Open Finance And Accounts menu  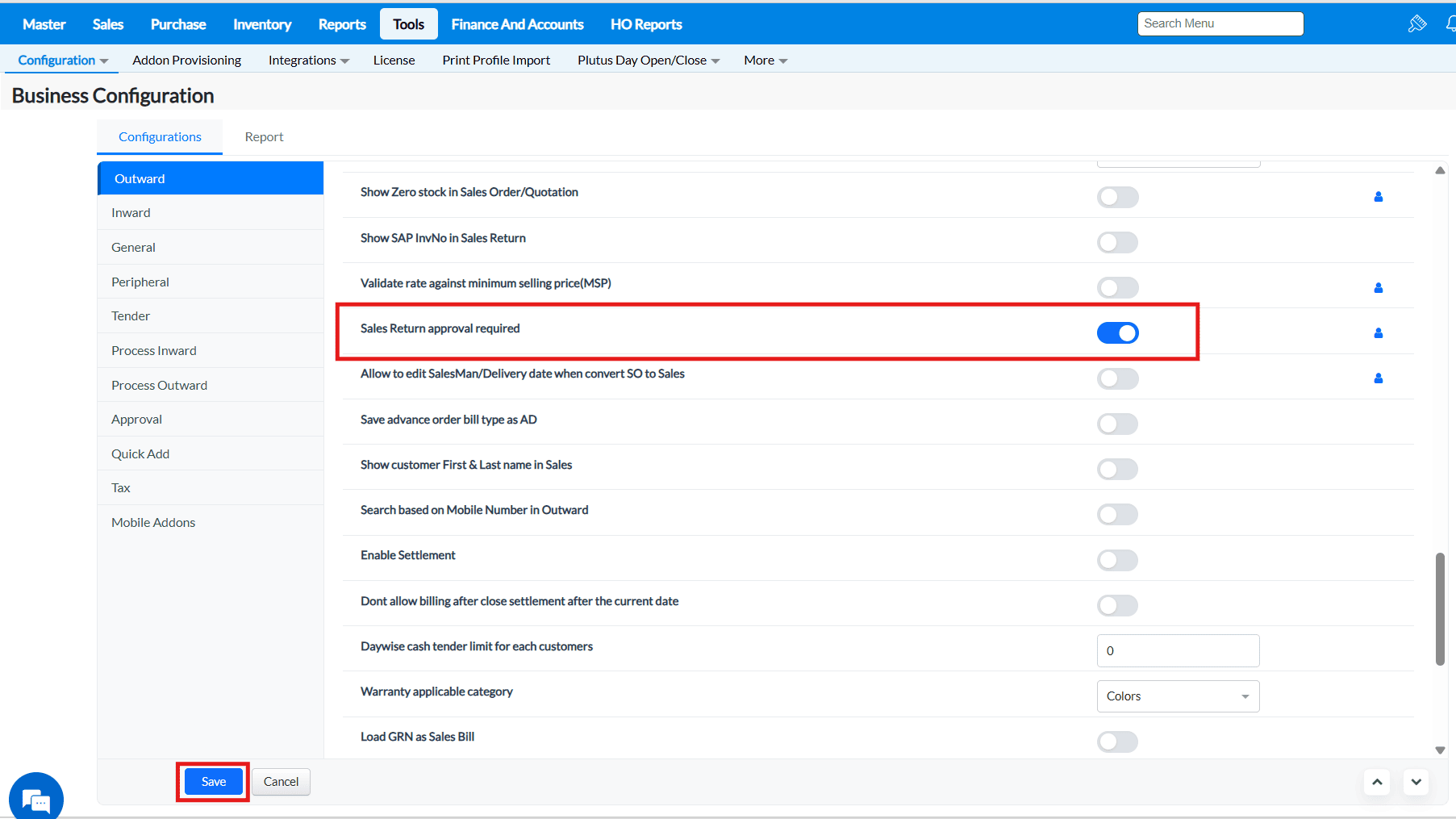click(517, 24)
